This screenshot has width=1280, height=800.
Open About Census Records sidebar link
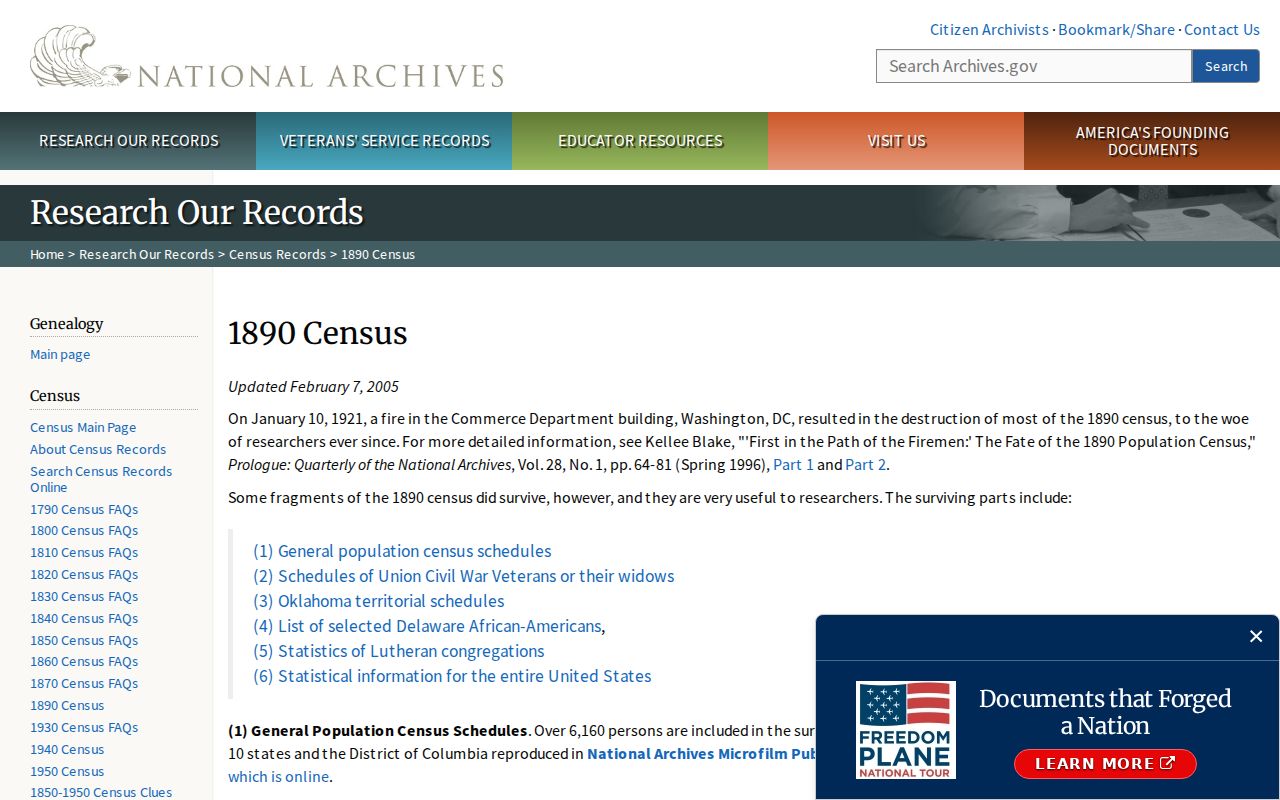pyautogui.click(x=98, y=449)
